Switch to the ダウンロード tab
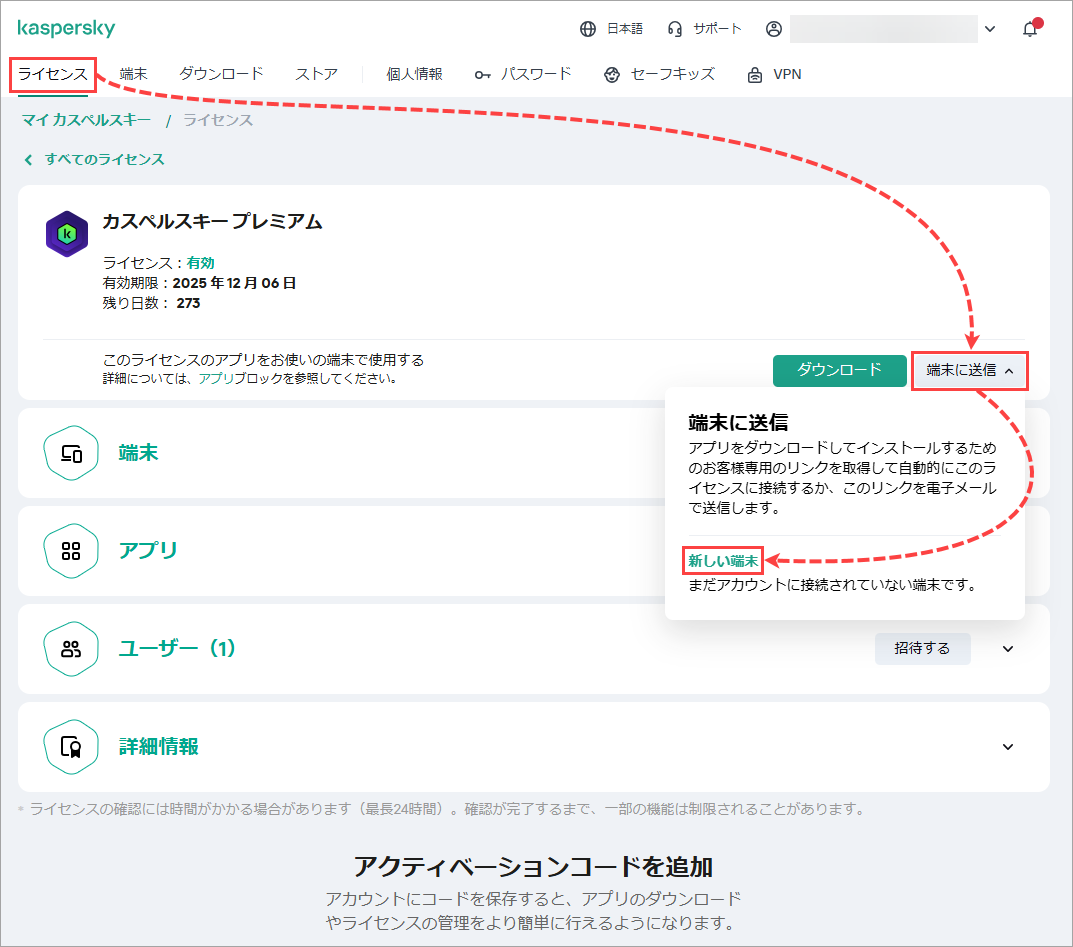 point(219,73)
